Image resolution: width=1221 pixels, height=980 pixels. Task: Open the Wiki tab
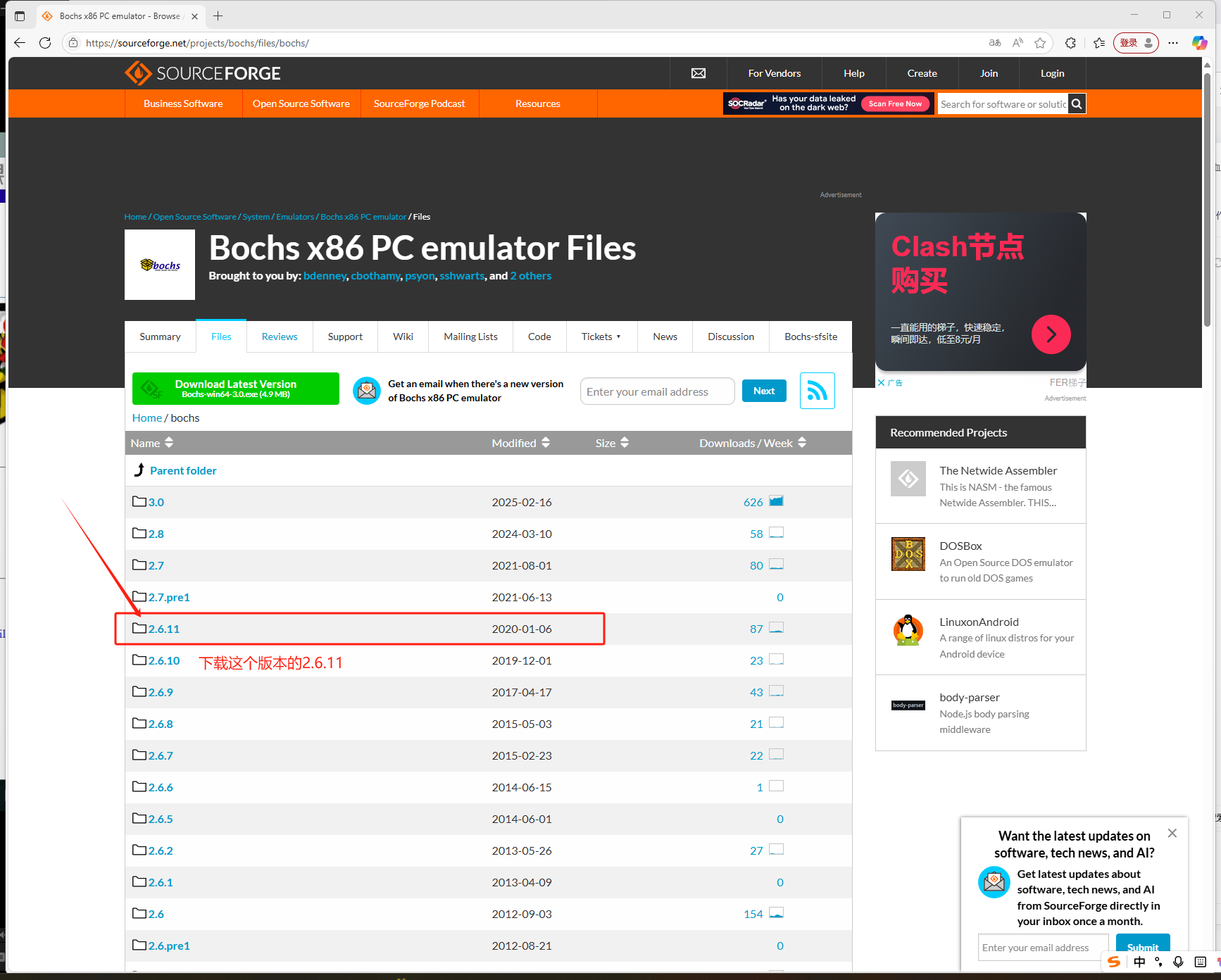point(403,337)
